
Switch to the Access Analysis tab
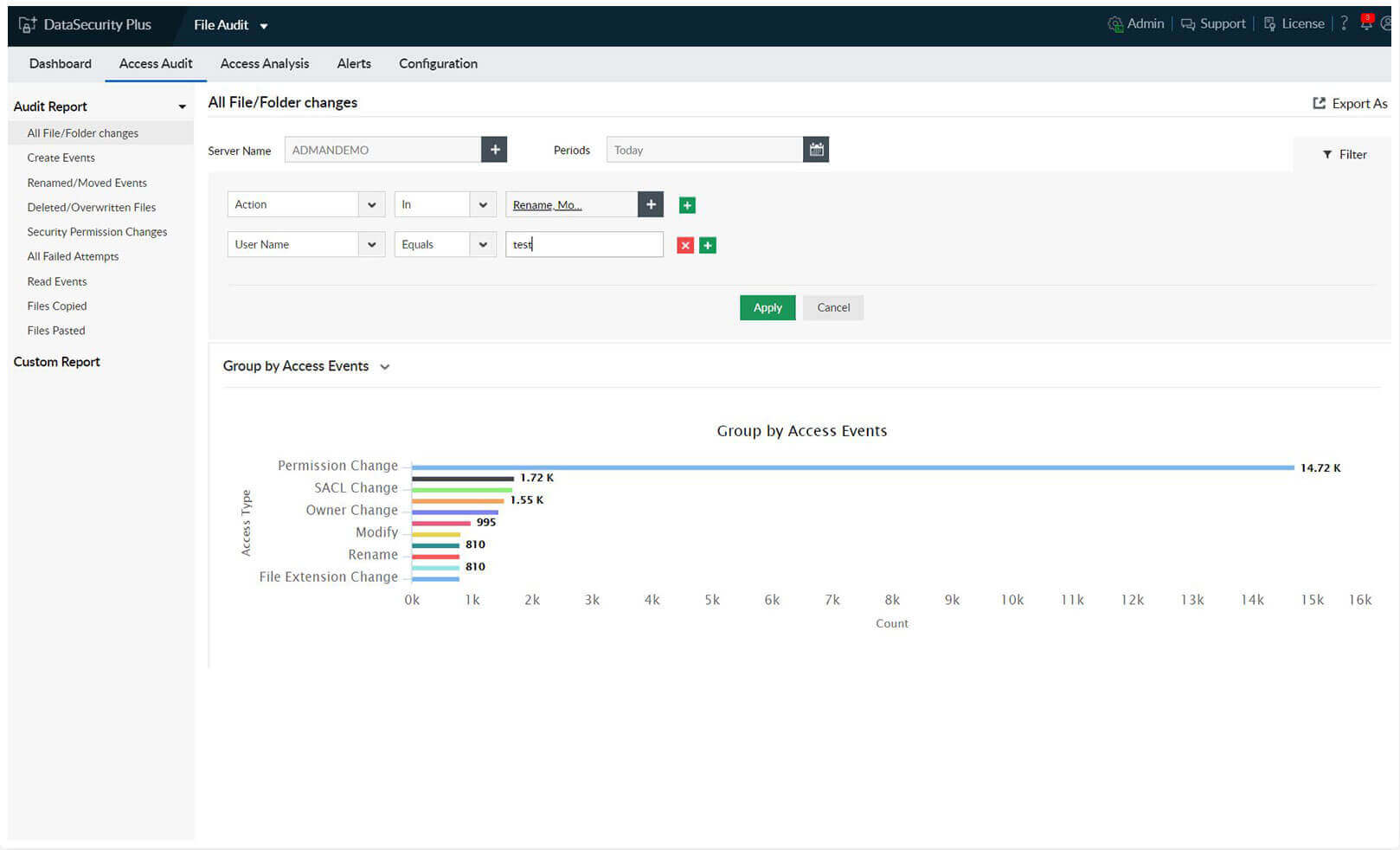(x=265, y=63)
